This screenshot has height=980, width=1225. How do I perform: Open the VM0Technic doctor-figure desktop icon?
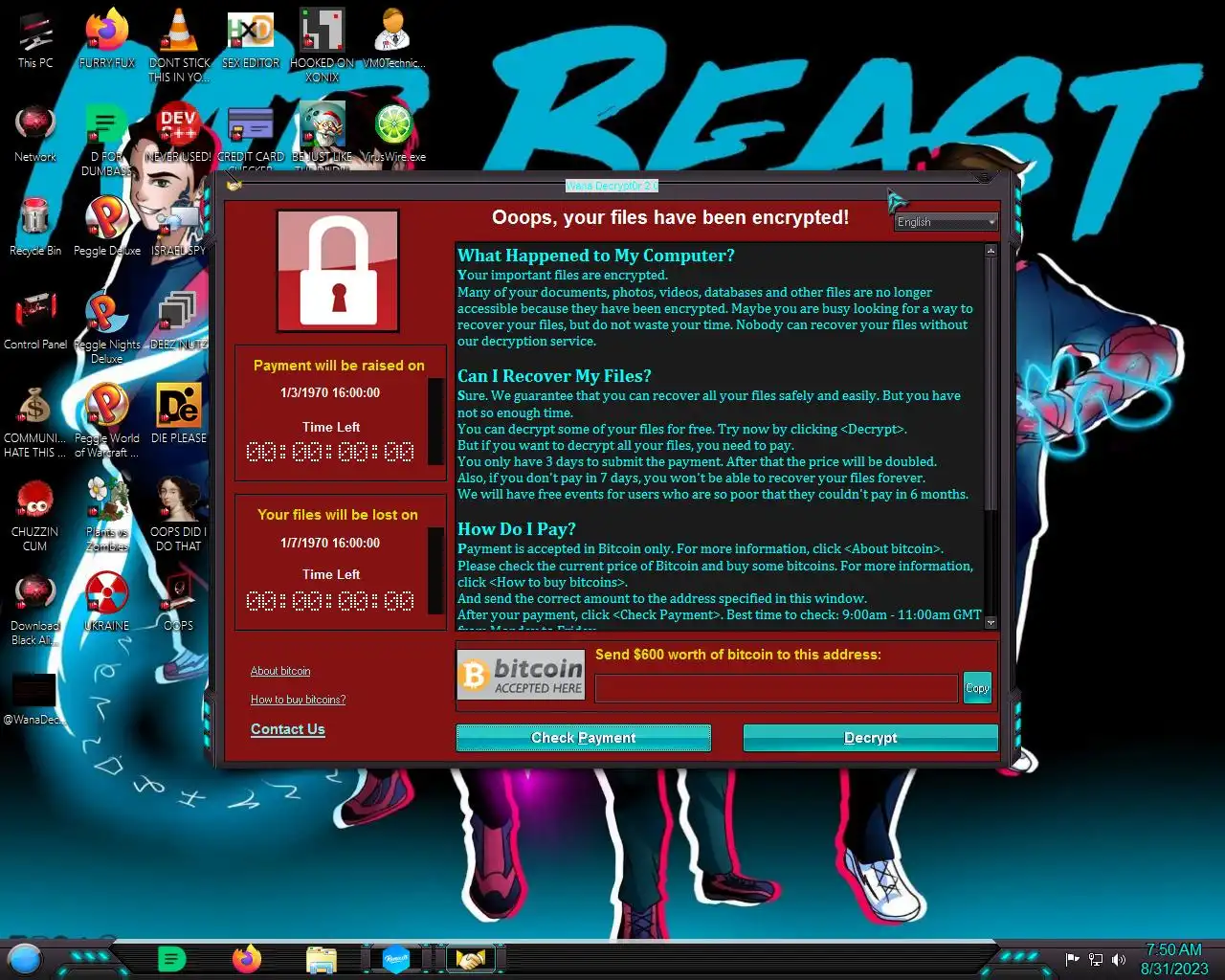pos(392,38)
